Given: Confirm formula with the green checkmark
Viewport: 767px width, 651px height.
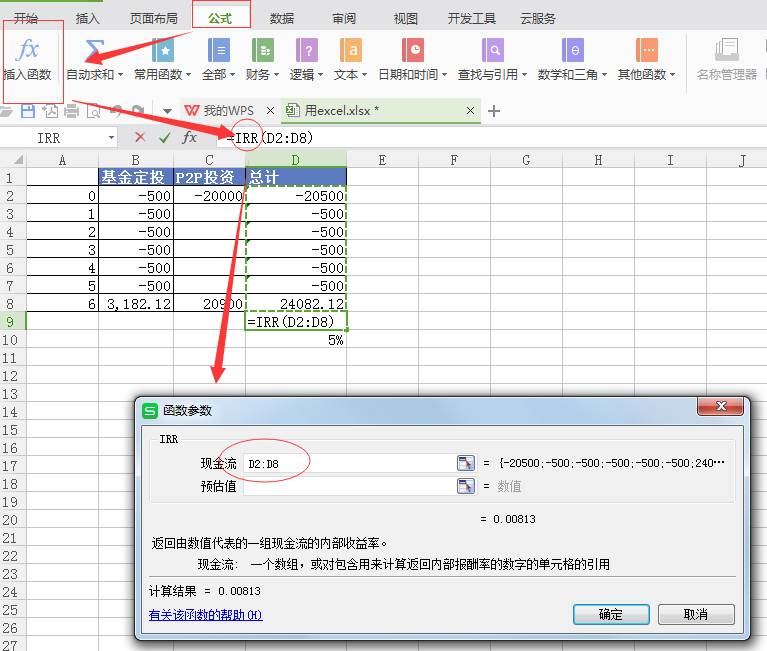Looking at the screenshot, I should click(x=164, y=137).
